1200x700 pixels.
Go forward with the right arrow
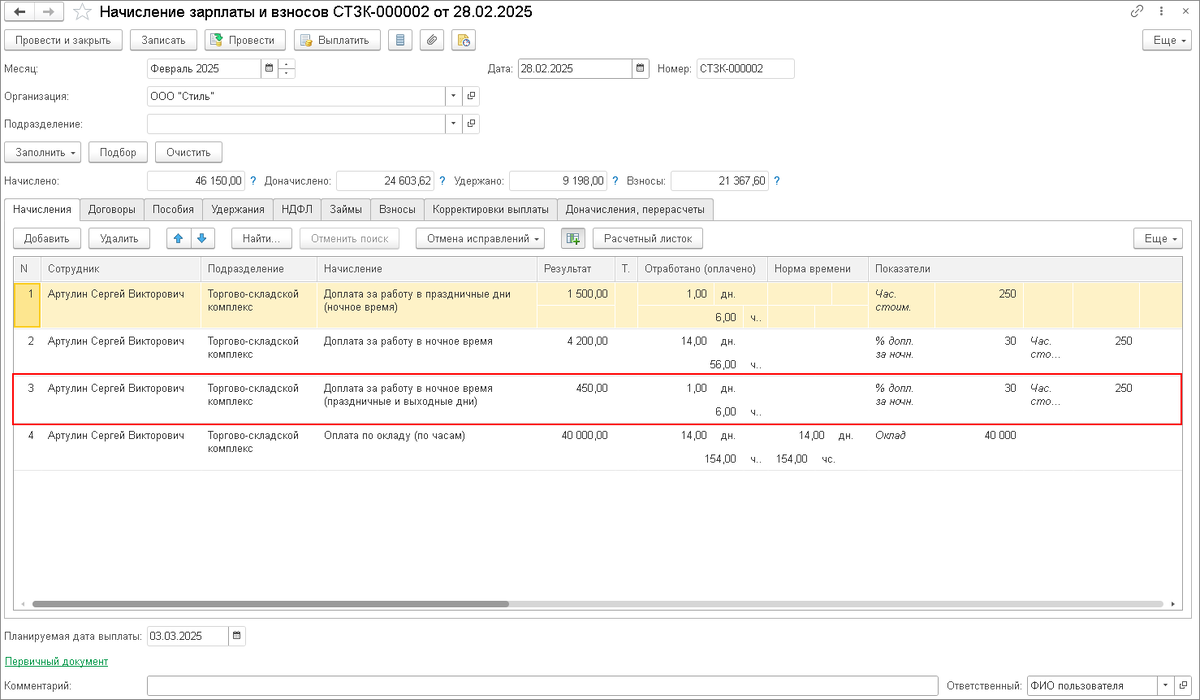pos(49,13)
